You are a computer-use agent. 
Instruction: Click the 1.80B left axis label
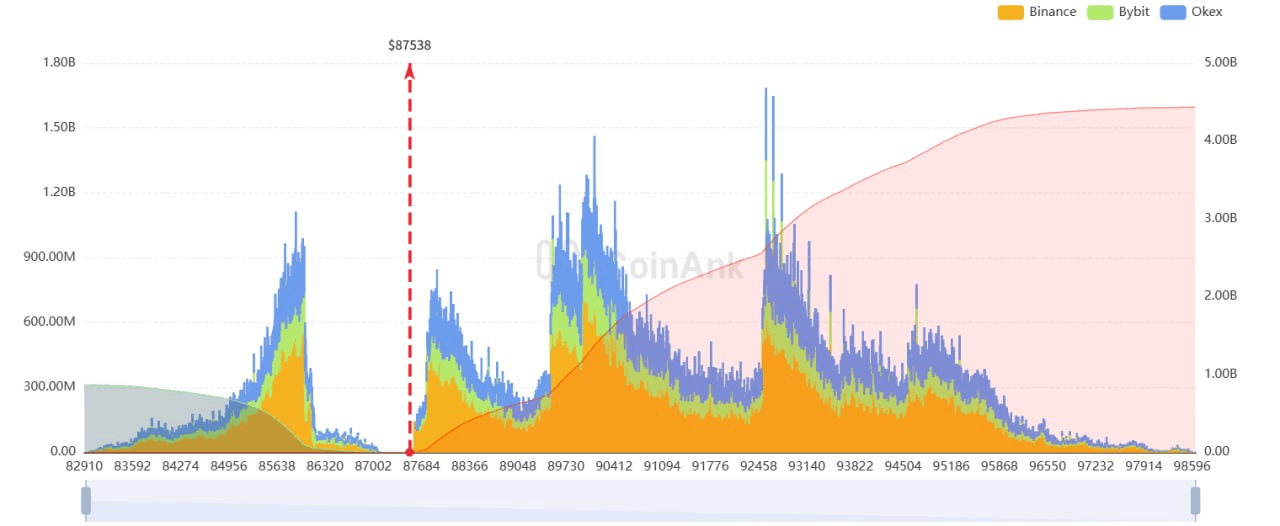tap(59, 62)
